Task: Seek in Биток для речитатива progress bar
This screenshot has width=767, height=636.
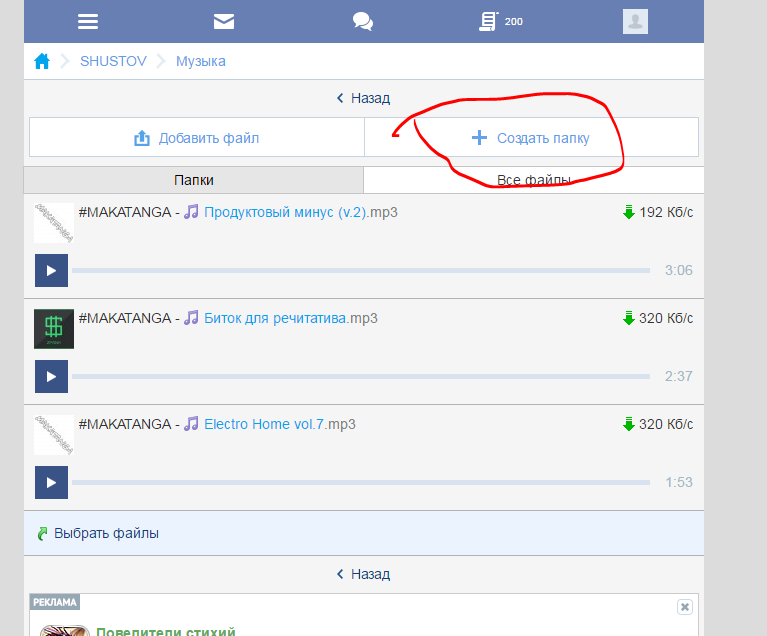Action: point(360,376)
